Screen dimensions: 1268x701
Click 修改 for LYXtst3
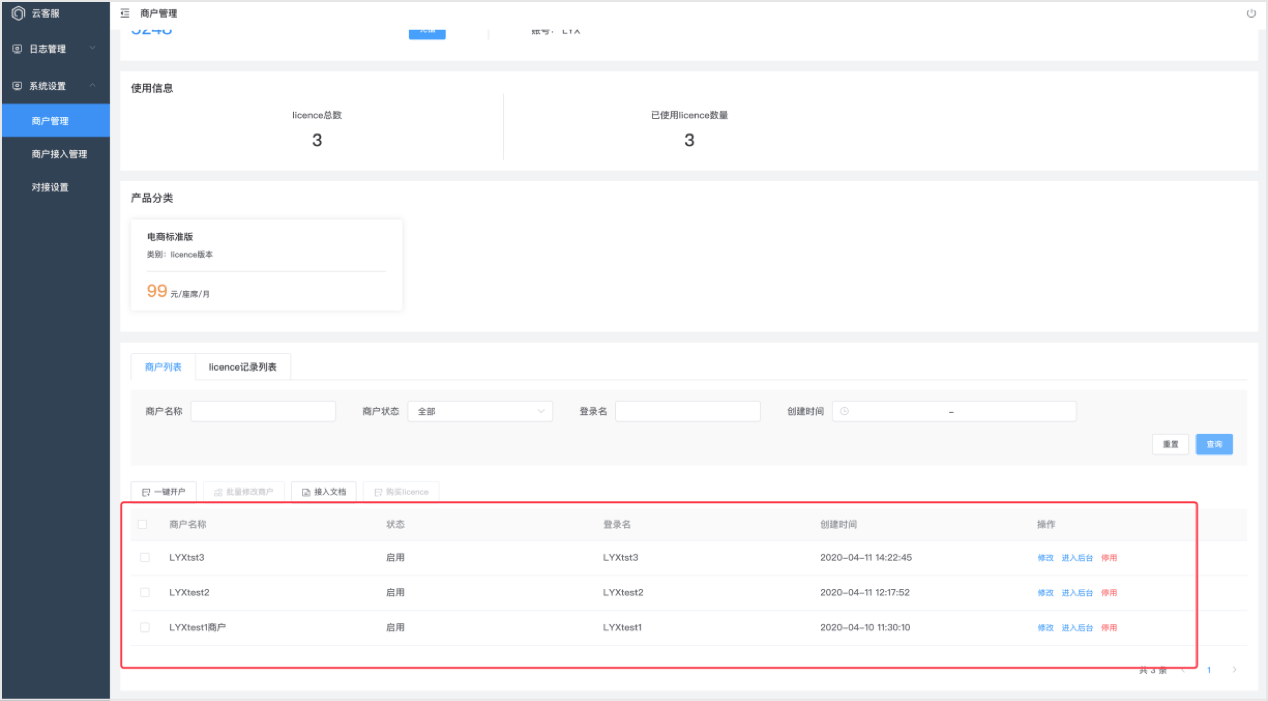click(x=1046, y=558)
